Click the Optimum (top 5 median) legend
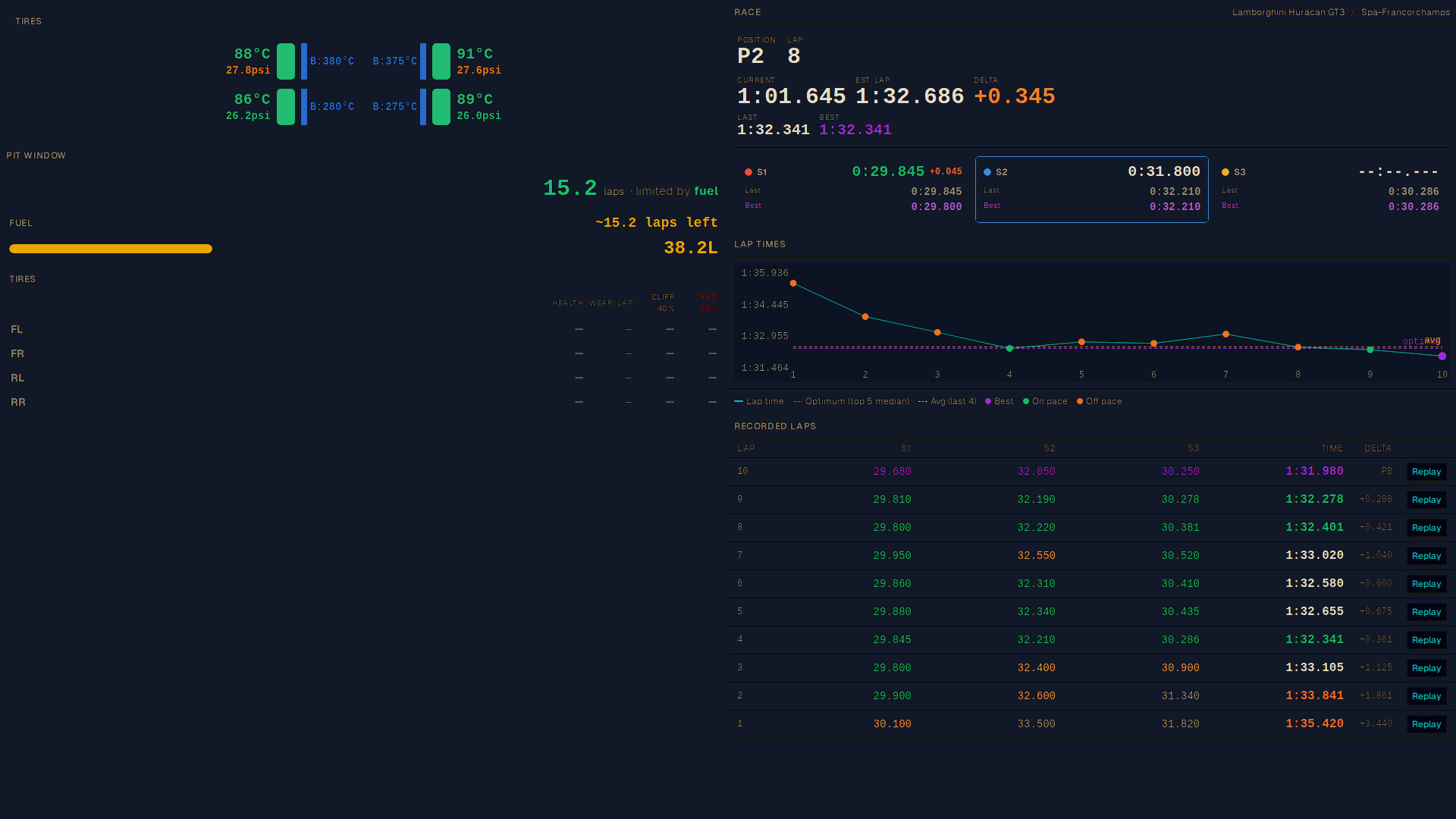 click(x=852, y=402)
